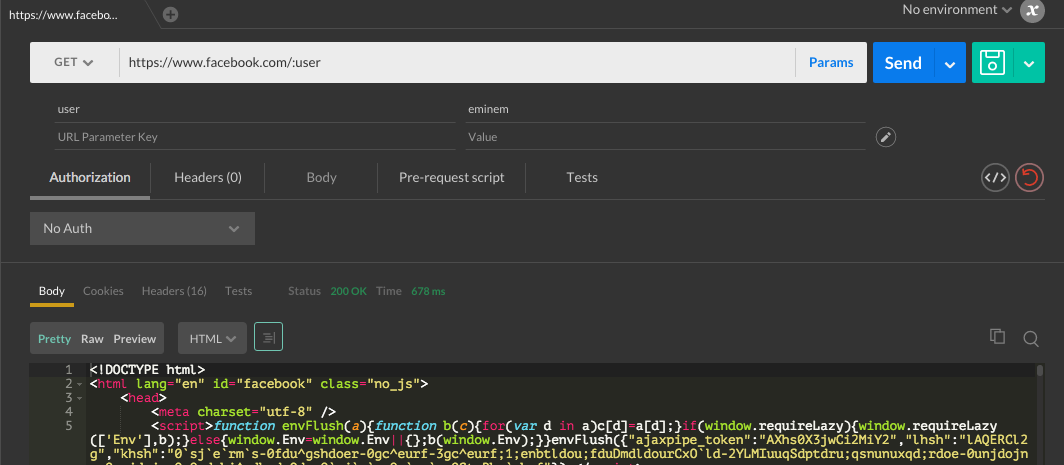Open the response Headers (16) tab
The height and width of the screenshot is (465, 1064).
(174, 291)
